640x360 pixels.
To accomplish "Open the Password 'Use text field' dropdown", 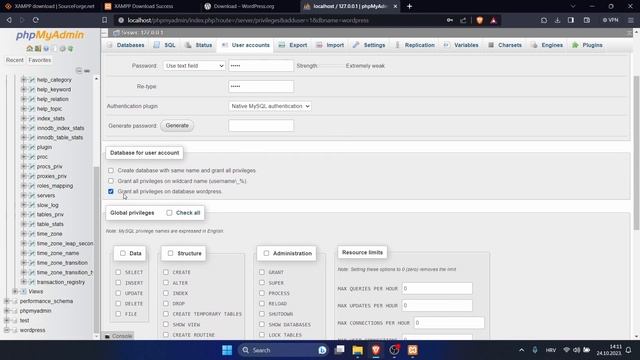I will 194,66.
